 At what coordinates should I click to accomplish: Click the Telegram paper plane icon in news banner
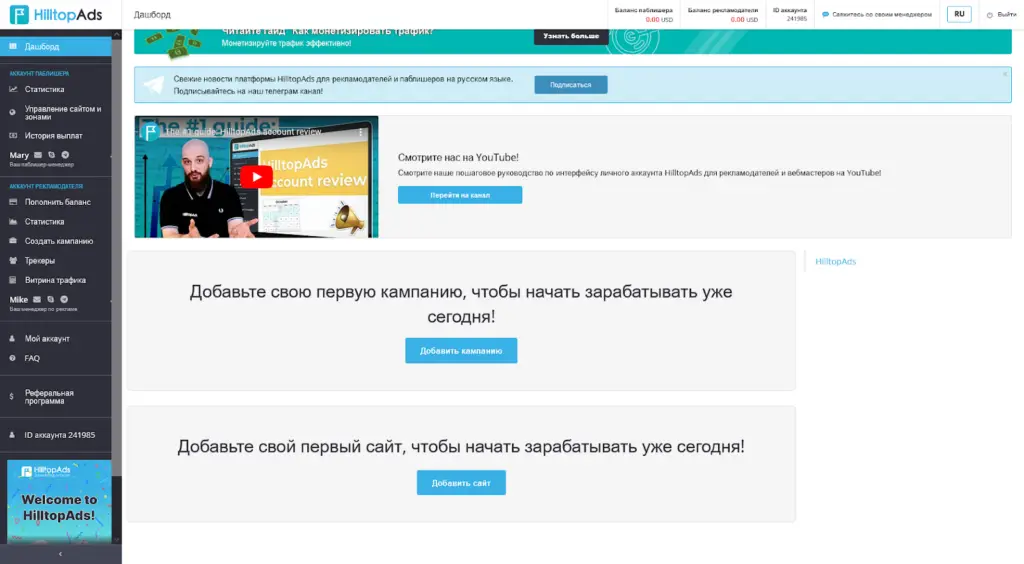(x=154, y=85)
